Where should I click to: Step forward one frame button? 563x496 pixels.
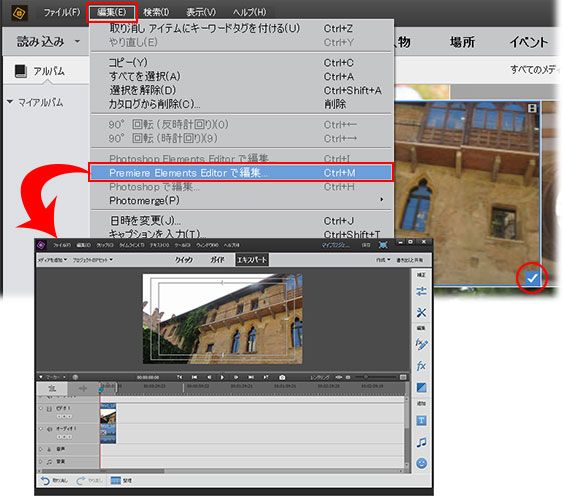(x=236, y=377)
